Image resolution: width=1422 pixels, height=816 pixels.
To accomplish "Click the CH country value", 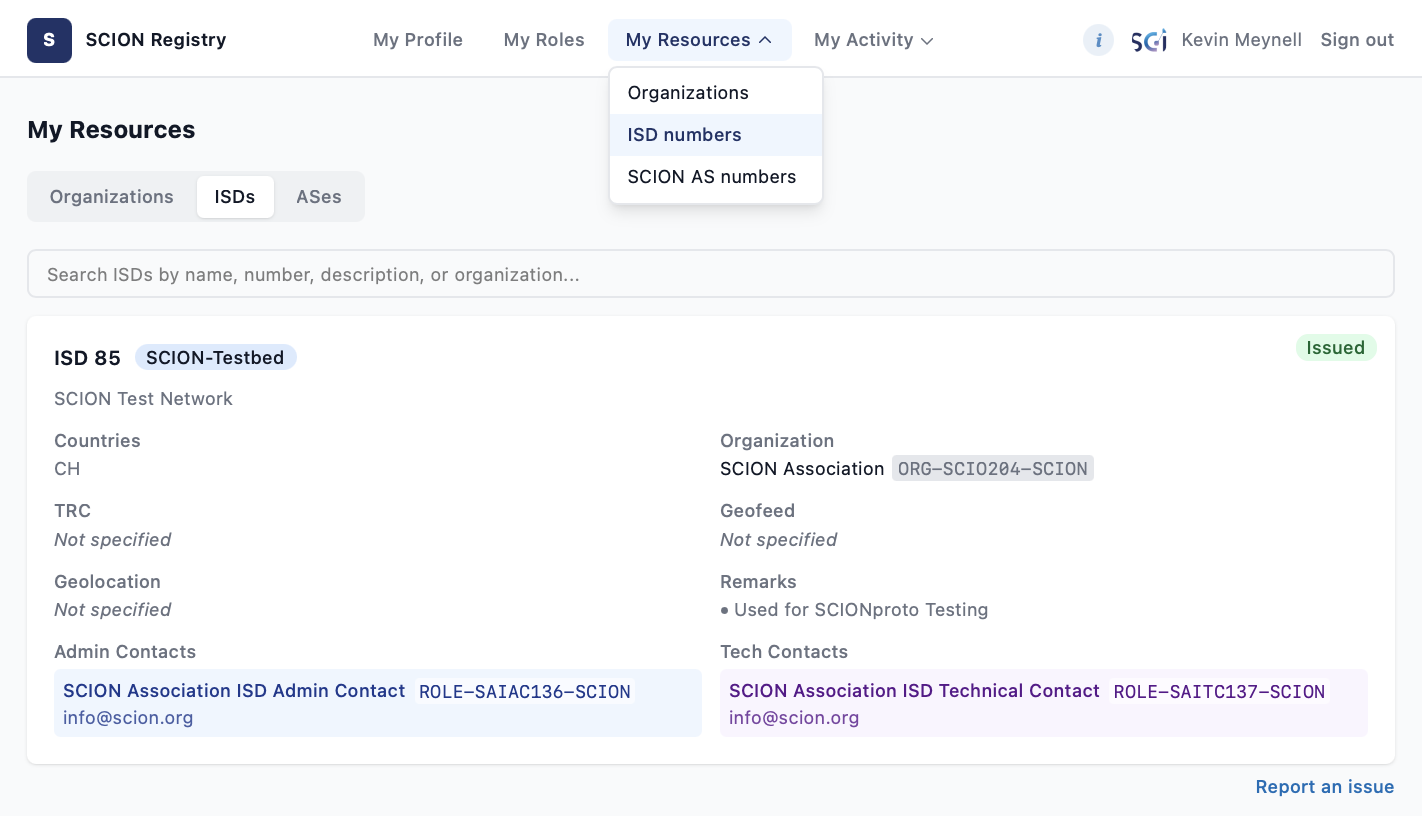I will point(67,469).
